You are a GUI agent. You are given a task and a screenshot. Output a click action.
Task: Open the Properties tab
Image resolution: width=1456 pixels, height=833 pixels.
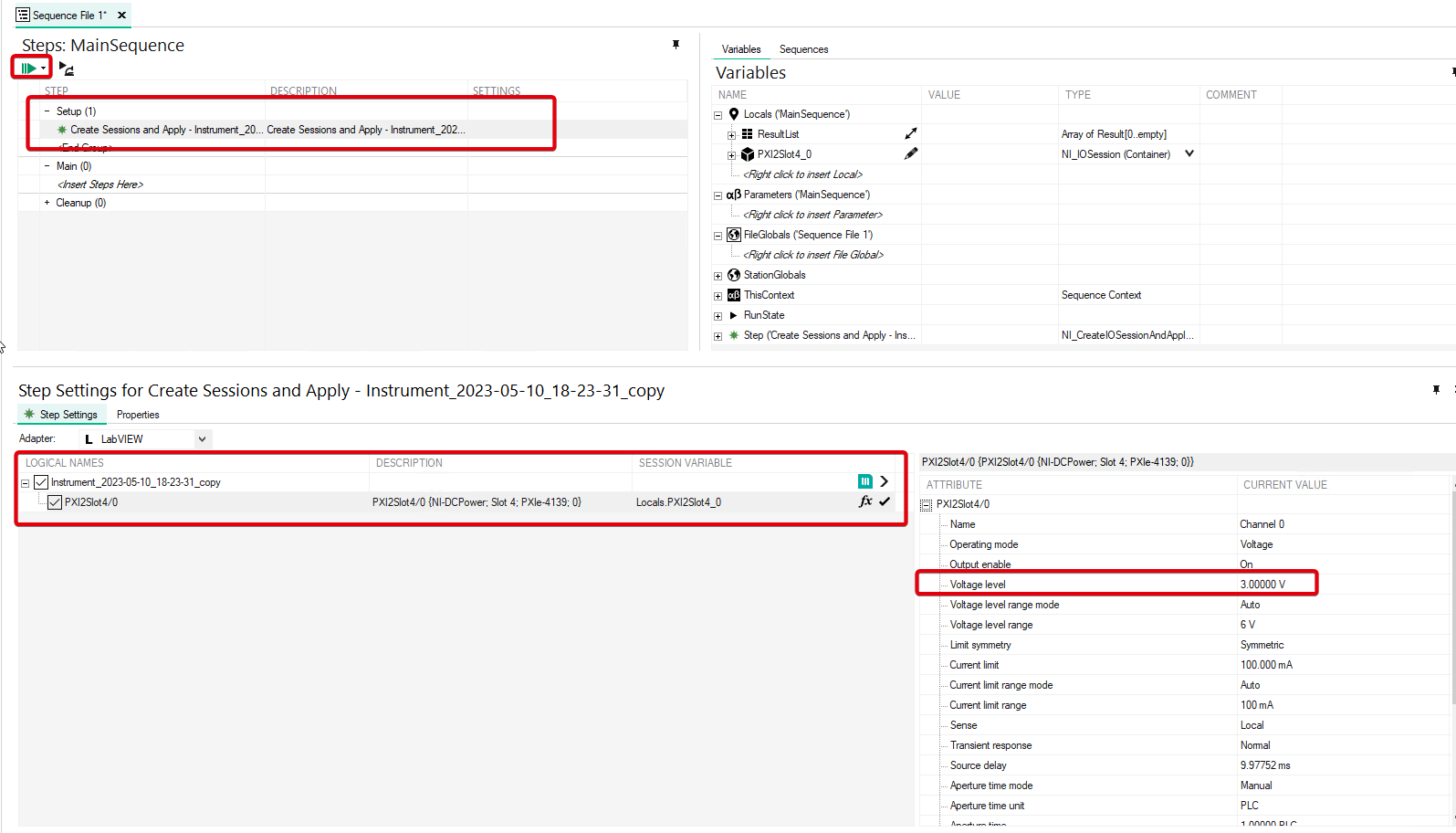(x=138, y=415)
